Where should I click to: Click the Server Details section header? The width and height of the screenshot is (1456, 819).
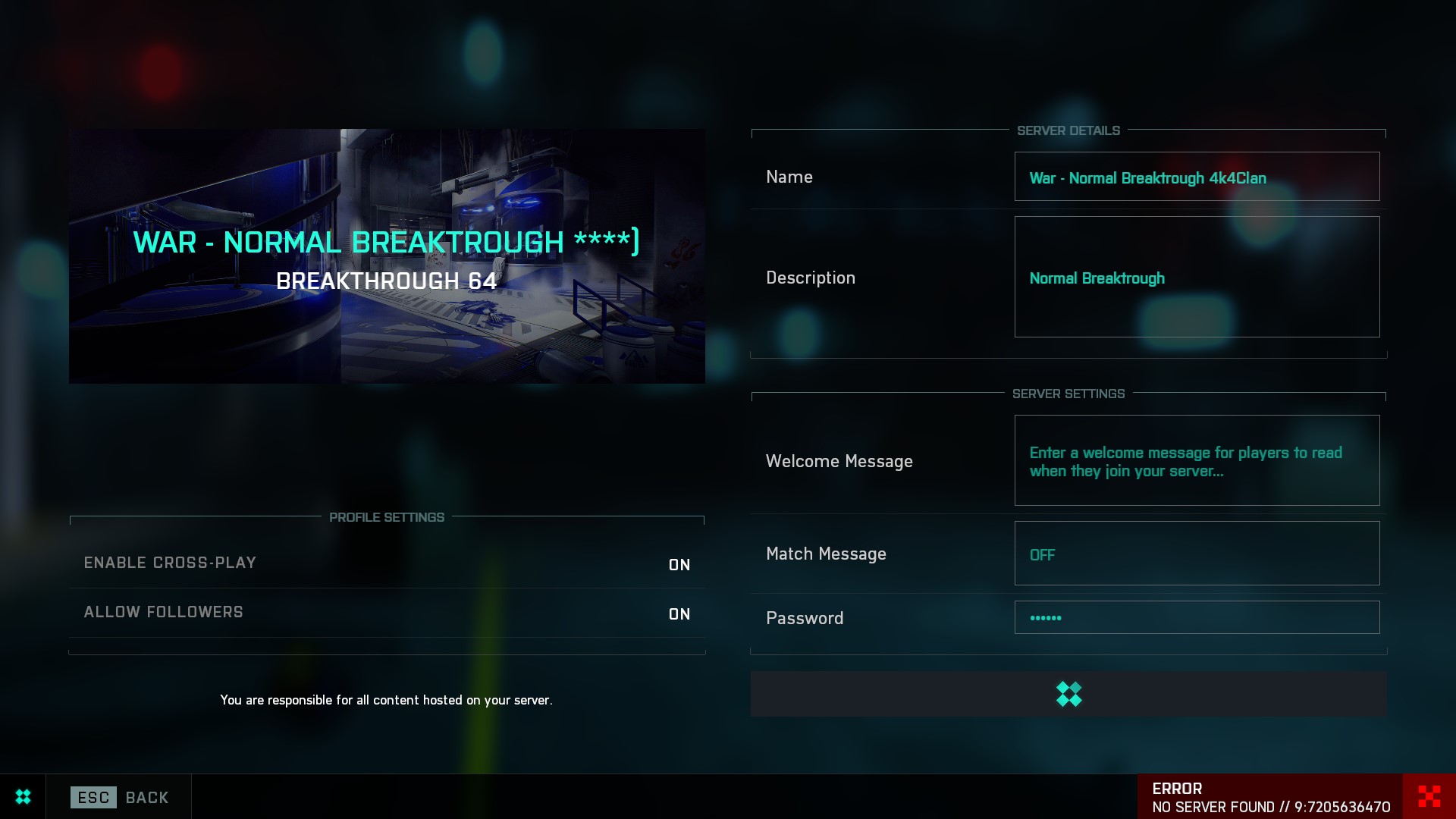[1068, 130]
